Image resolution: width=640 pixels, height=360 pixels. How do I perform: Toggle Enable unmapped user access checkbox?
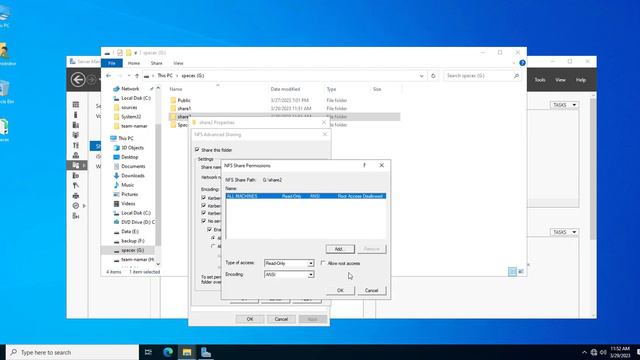pyautogui.click(x=210, y=229)
